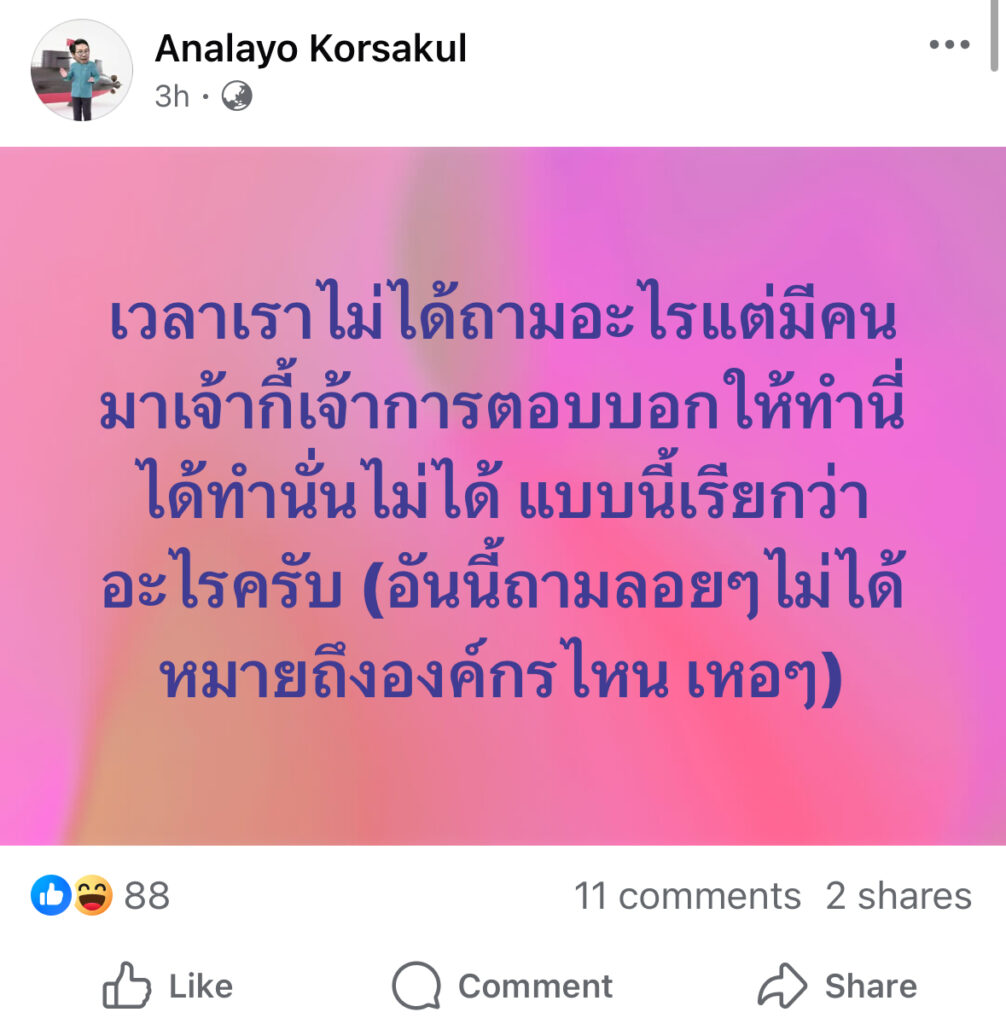Visit the Analayo Korsakul profile name link

(311, 48)
